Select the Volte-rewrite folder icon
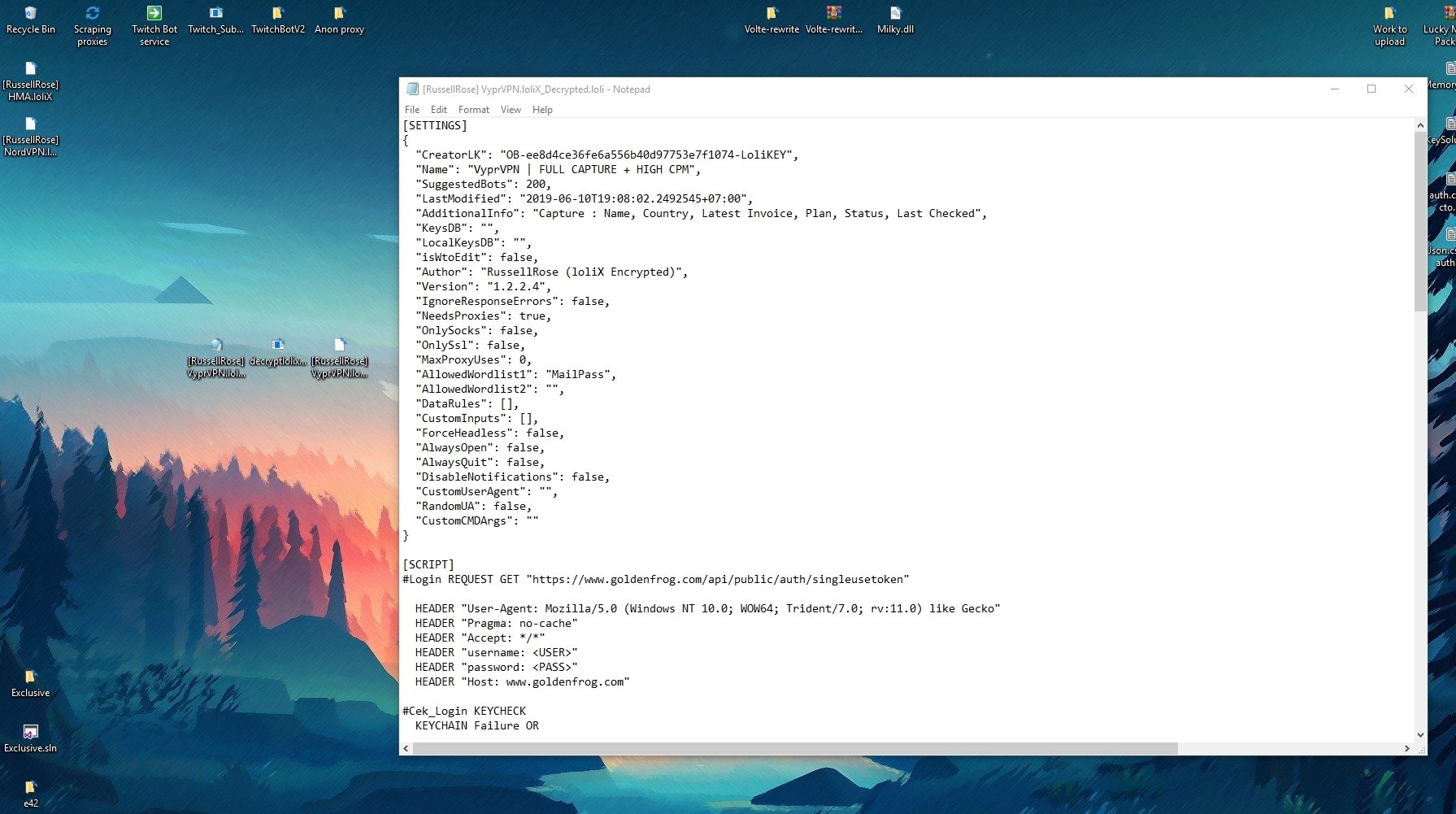This screenshot has width=1456, height=814. (772, 20)
